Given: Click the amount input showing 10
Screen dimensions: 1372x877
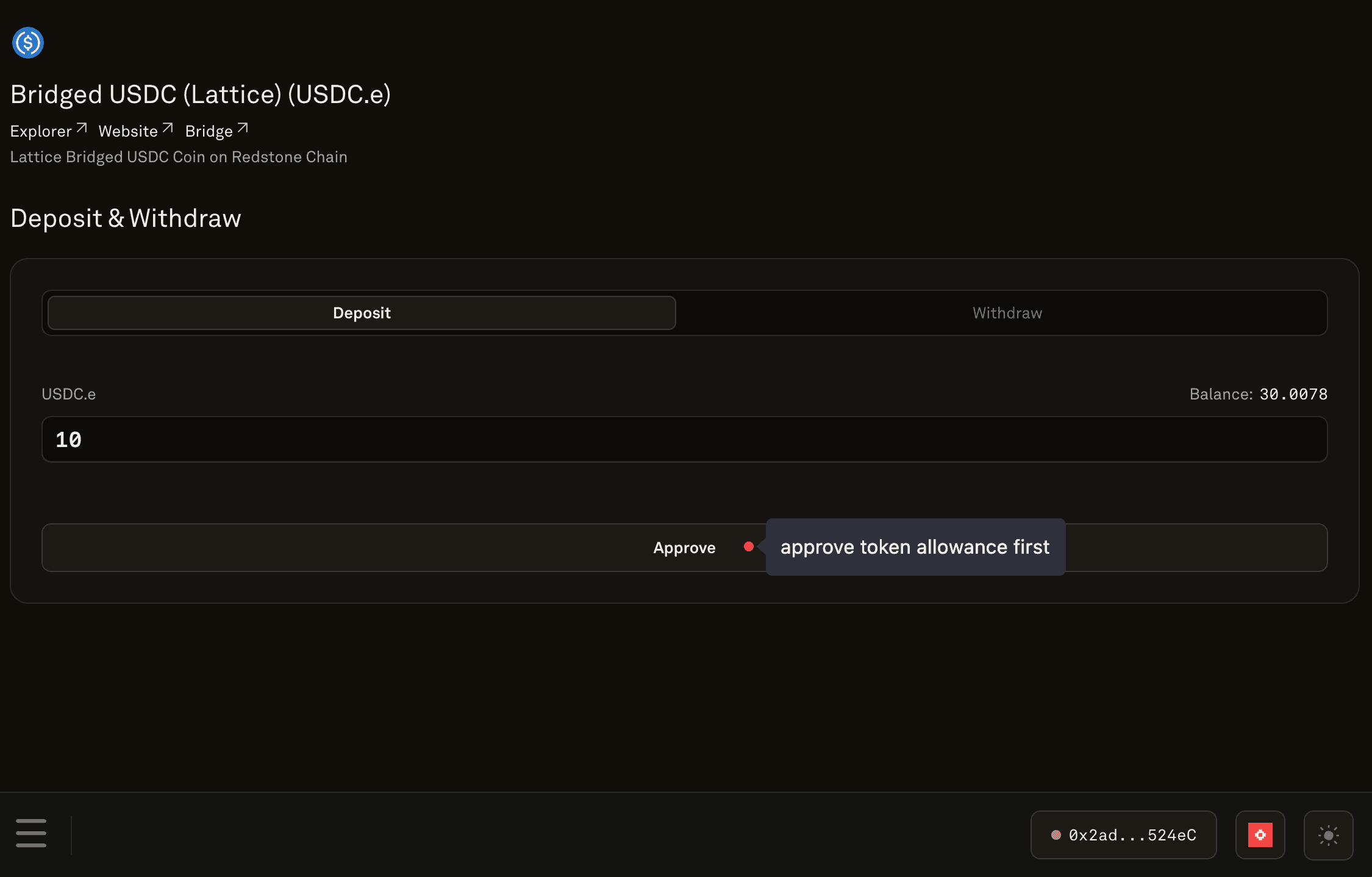Looking at the screenshot, I should tap(684, 439).
